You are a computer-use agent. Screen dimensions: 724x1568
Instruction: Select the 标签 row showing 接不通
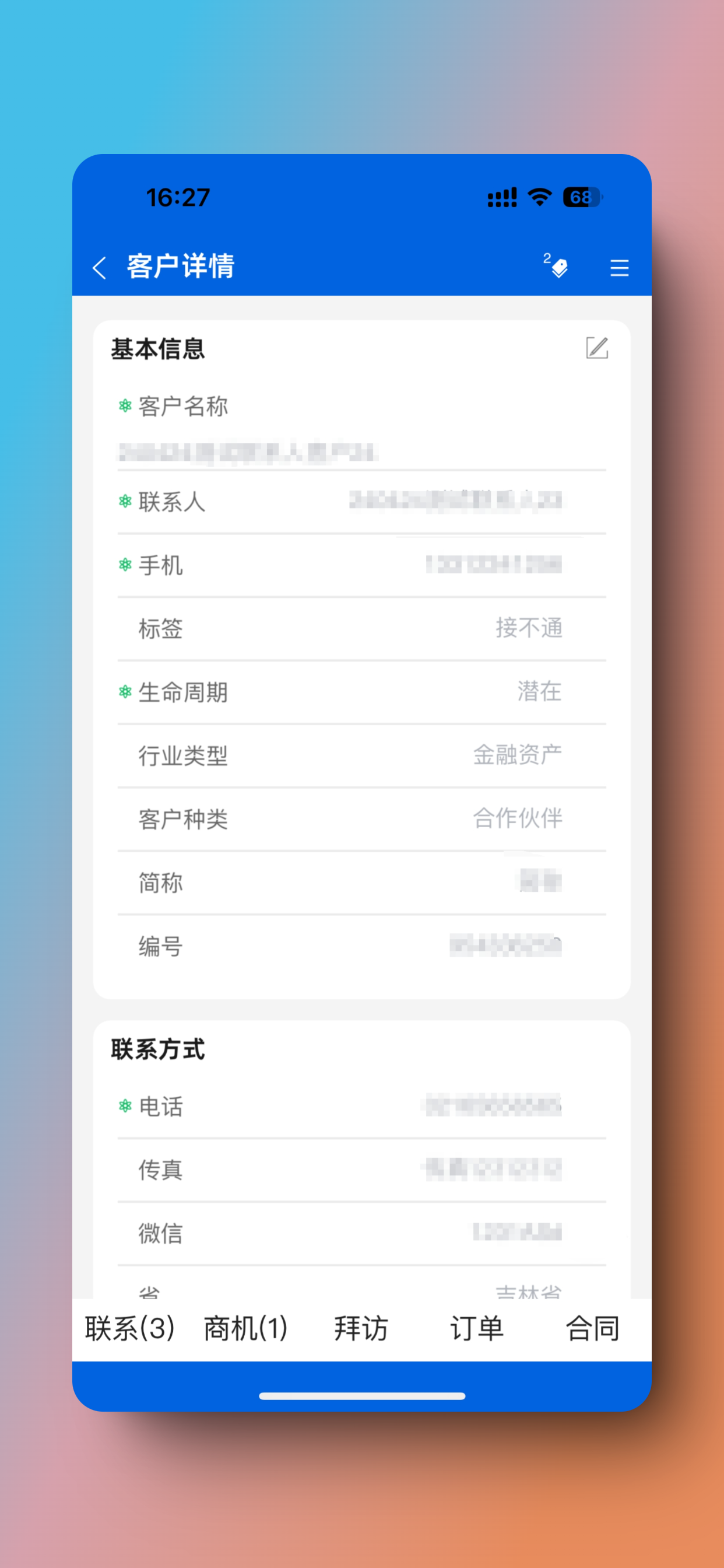[x=362, y=629]
